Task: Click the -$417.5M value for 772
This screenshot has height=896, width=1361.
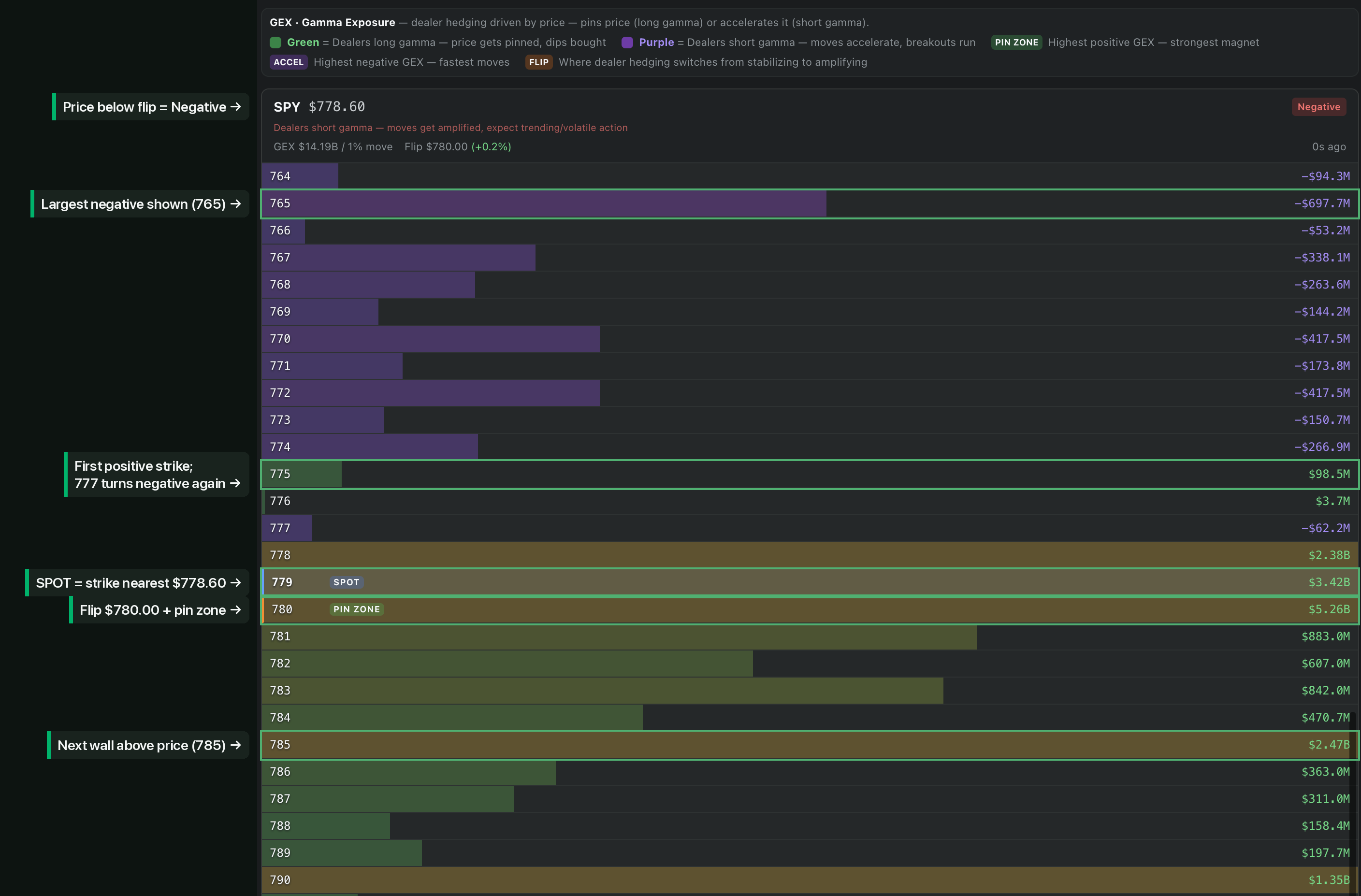Action: tap(1321, 393)
